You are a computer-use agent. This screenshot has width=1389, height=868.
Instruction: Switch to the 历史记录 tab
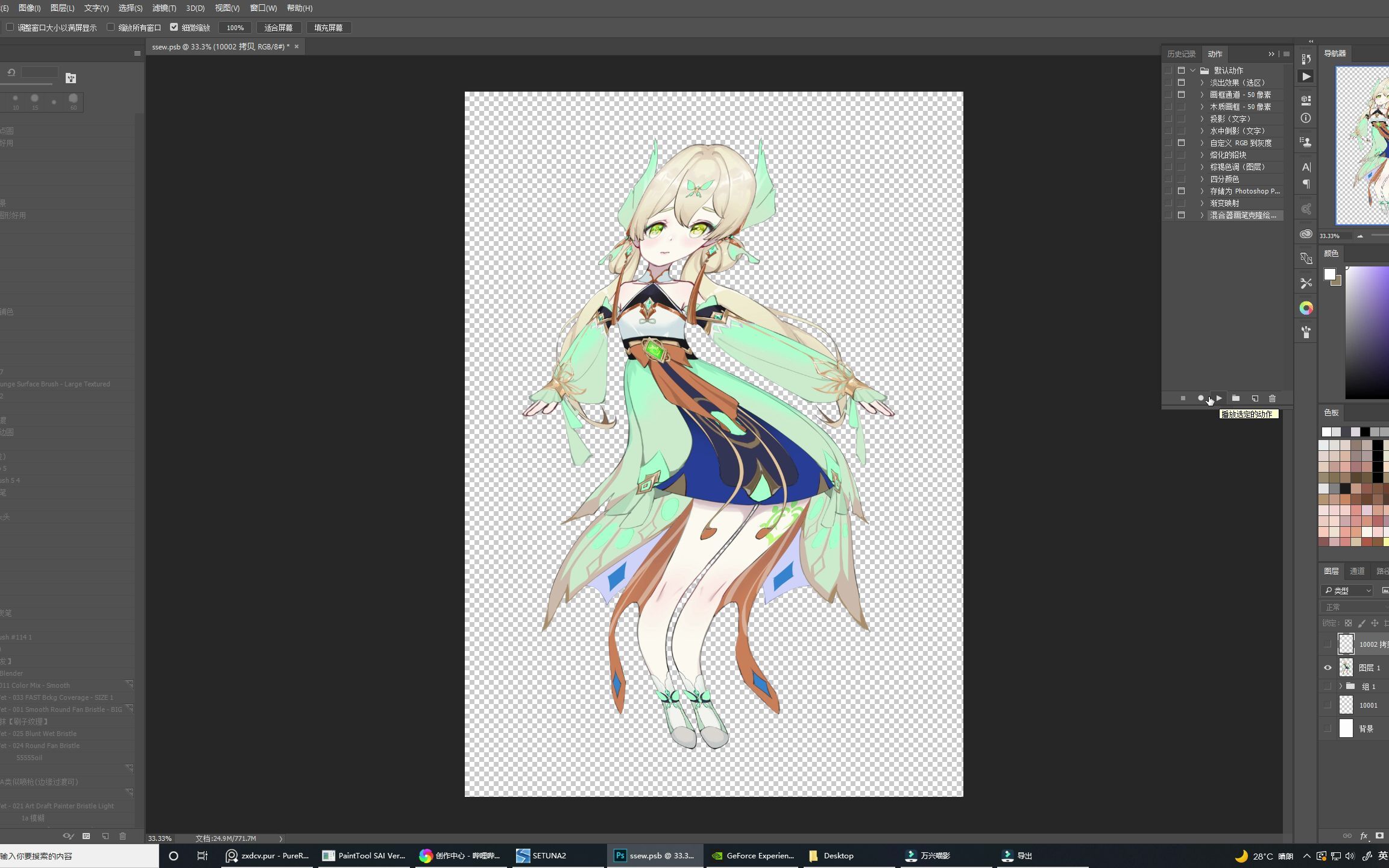(1181, 54)
